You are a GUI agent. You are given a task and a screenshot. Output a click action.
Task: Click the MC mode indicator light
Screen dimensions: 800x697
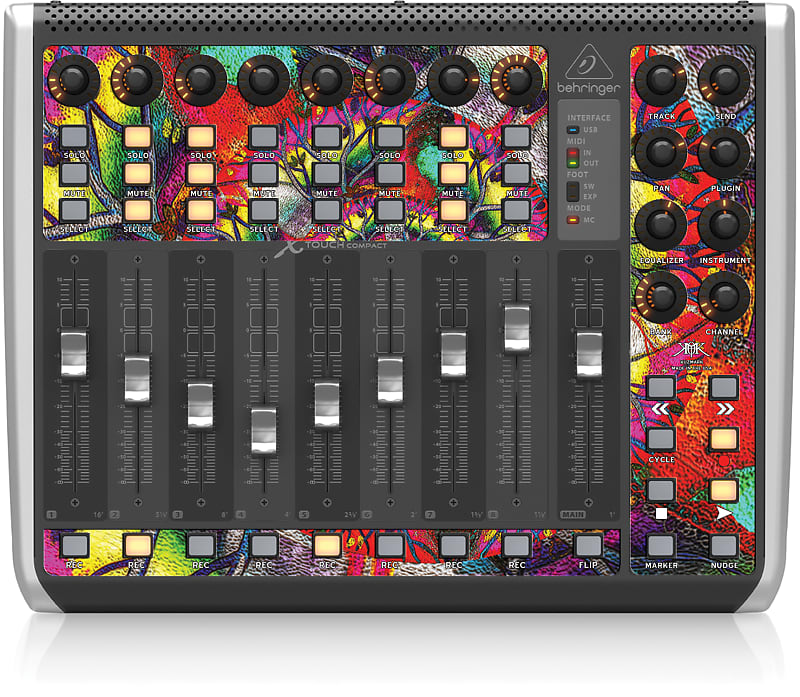click(x=571, y=219)
